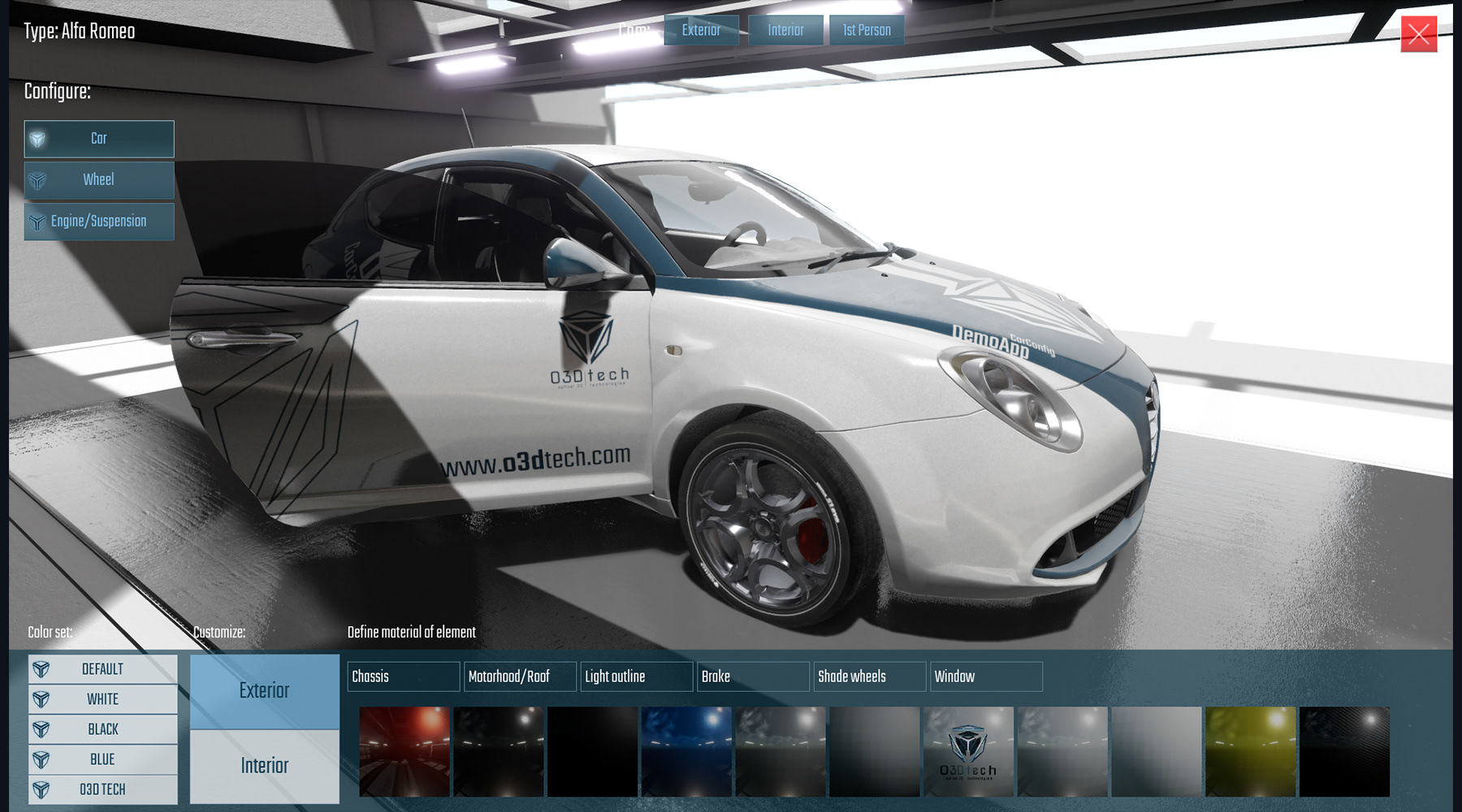1462x812 pixels.
Task: Apply the BLACK color set
Action: point(103,729)
